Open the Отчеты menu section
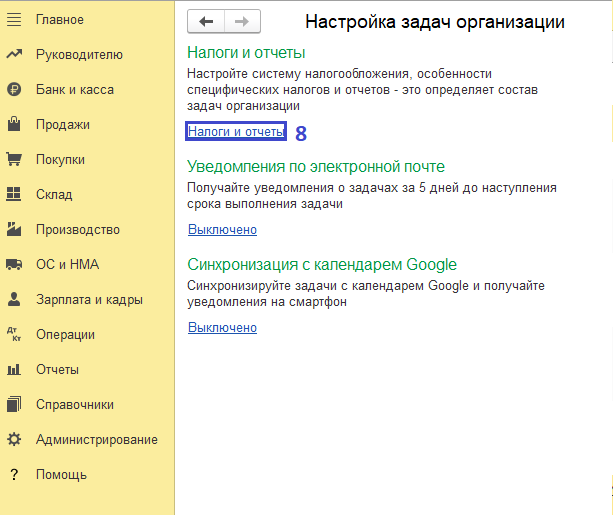This screenshot has height=515, width=613. click(57, 370)
